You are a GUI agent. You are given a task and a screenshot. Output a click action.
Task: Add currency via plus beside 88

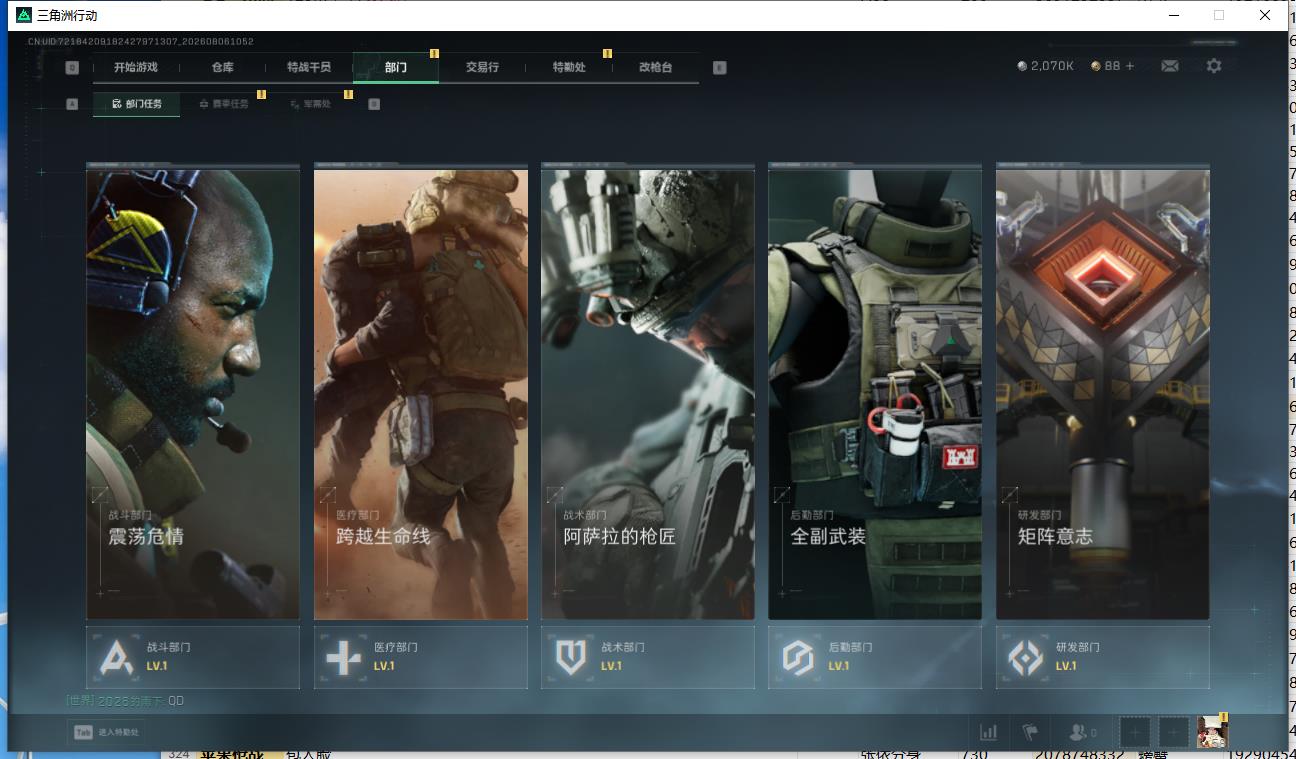tap(1130, 66)
